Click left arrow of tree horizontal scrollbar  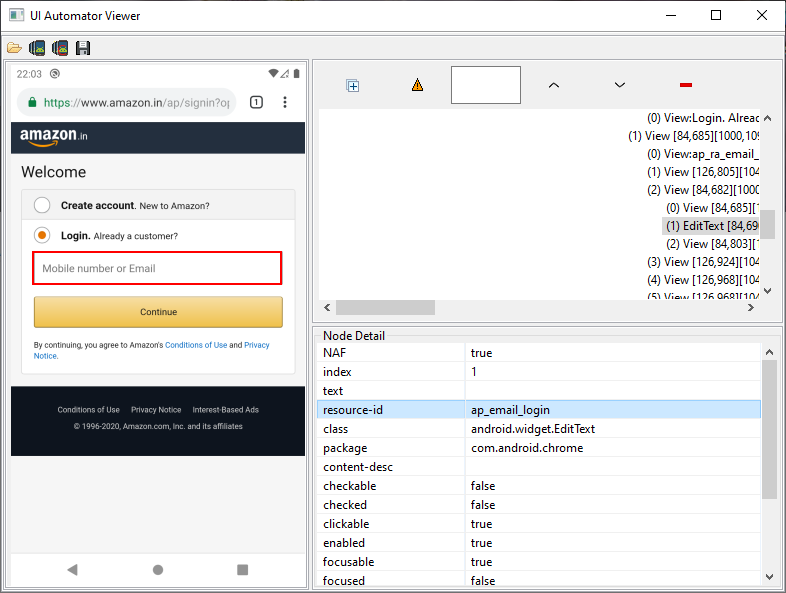pos(327,307)
